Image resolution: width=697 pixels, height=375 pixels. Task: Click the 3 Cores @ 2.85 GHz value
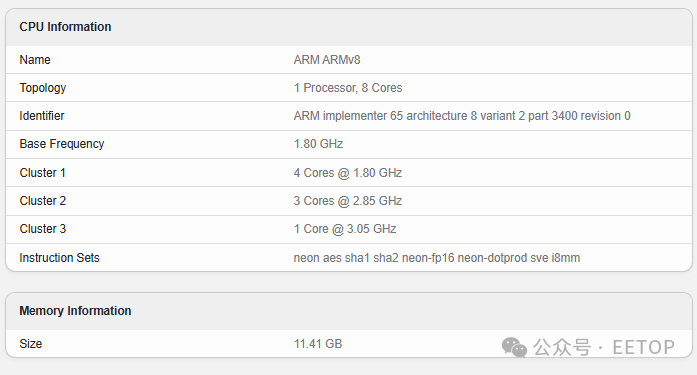348,201
